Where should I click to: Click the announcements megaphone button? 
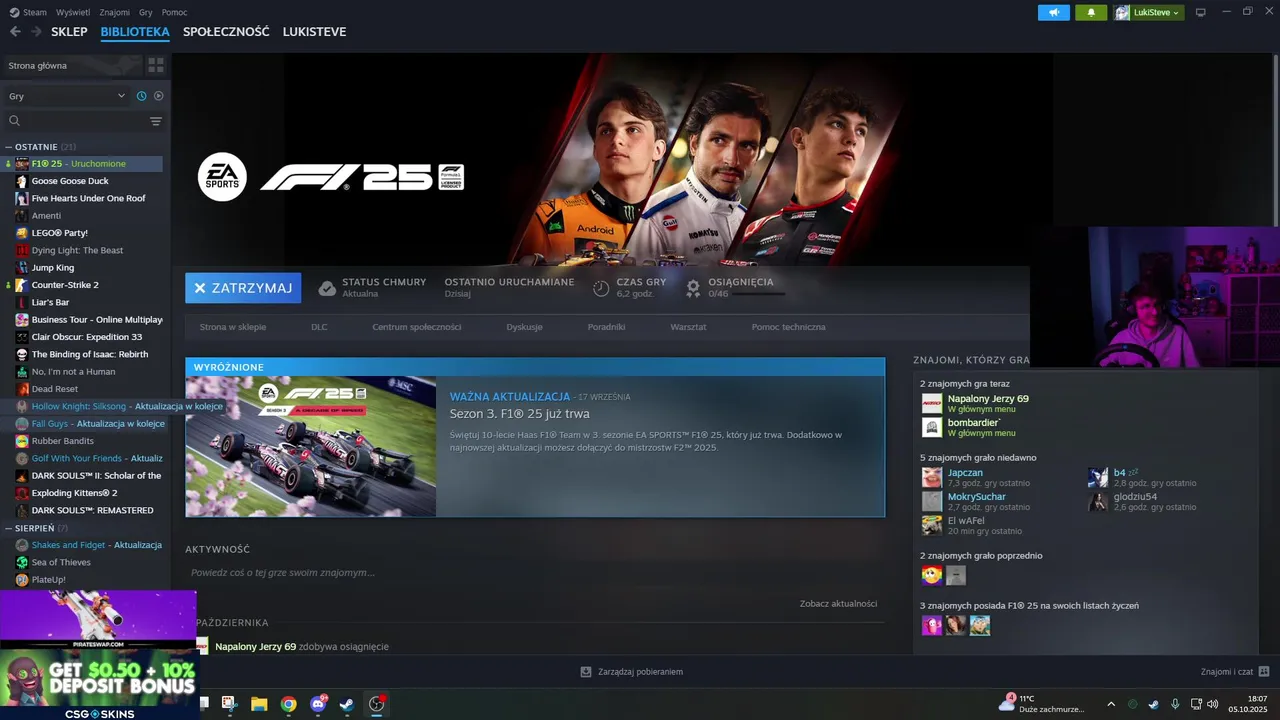click(1054, 12)
